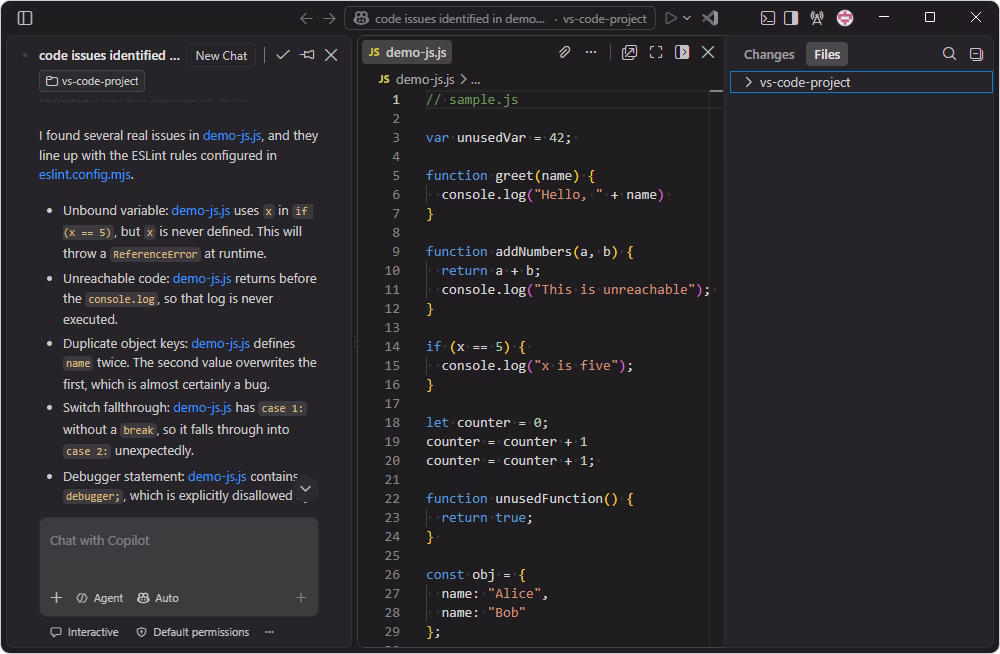Open demo-js.js link in Debugger statement bullet
Viewport: 1000px width, 654px height.
pyautogui.click(x=217, y=476)
